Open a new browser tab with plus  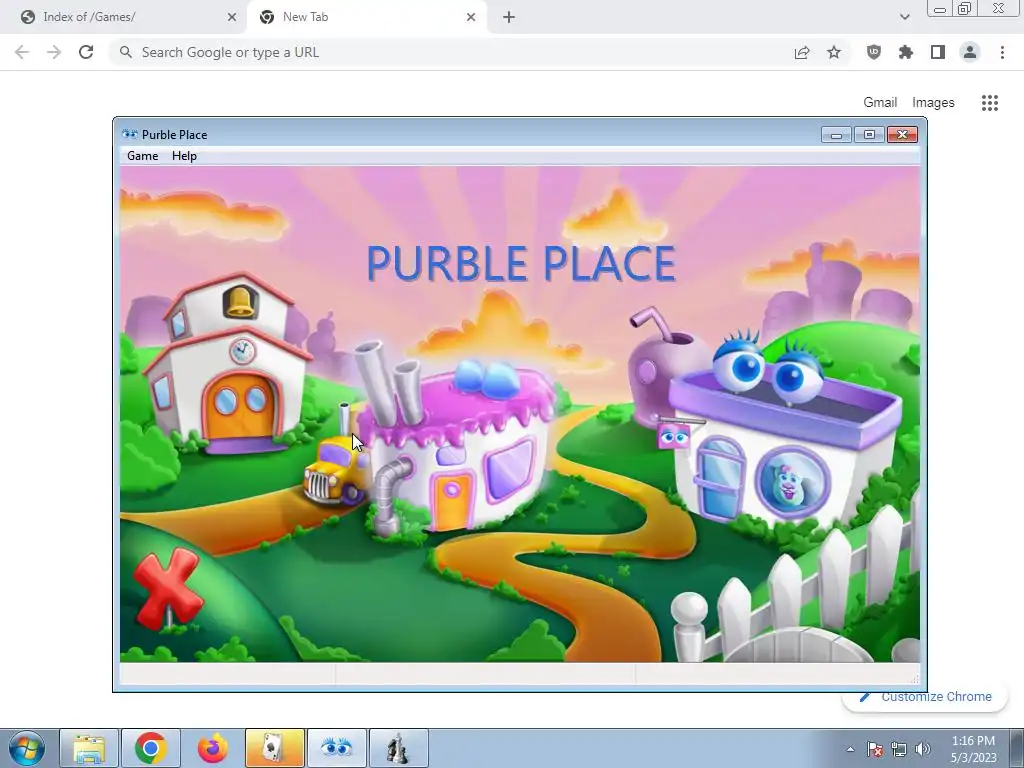509,17
